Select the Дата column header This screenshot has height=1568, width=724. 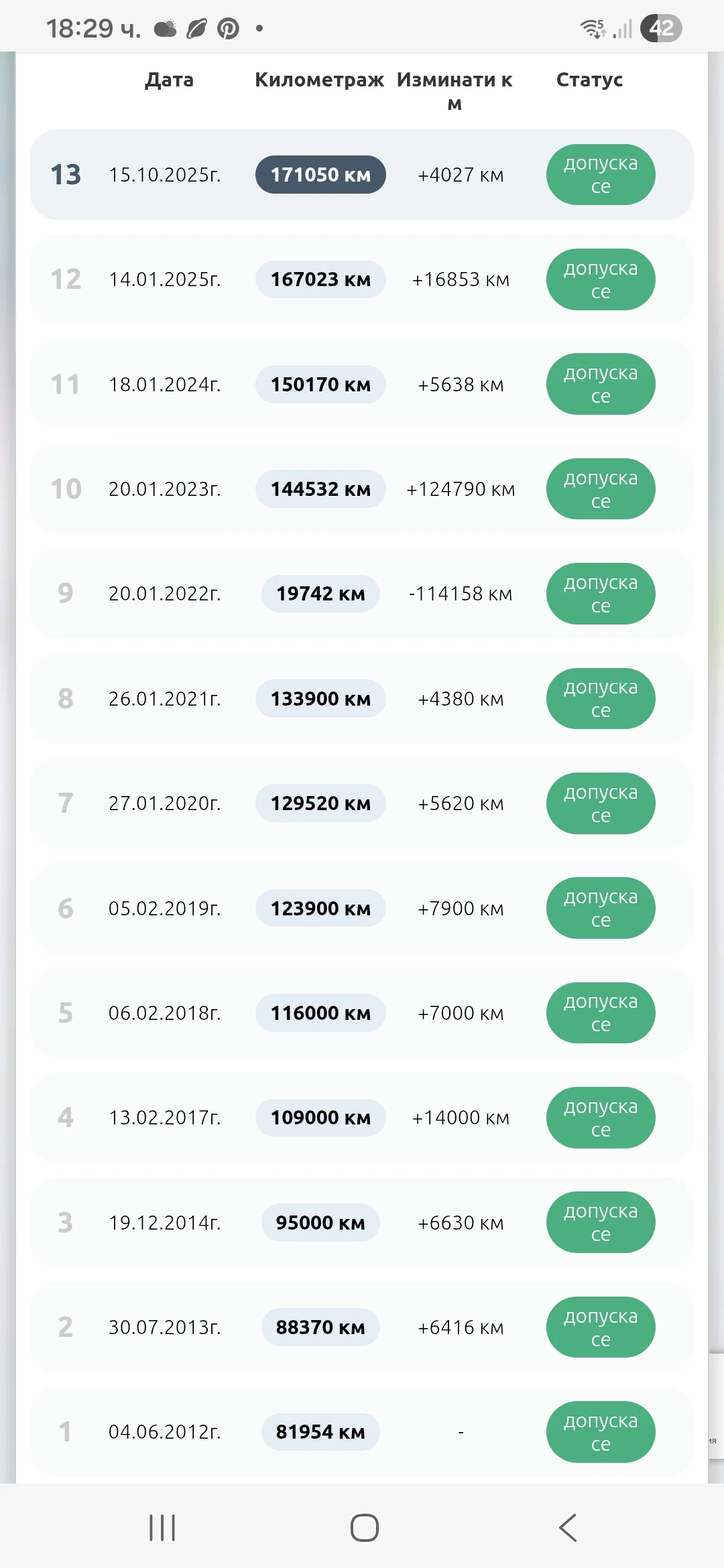pos(170,80)
